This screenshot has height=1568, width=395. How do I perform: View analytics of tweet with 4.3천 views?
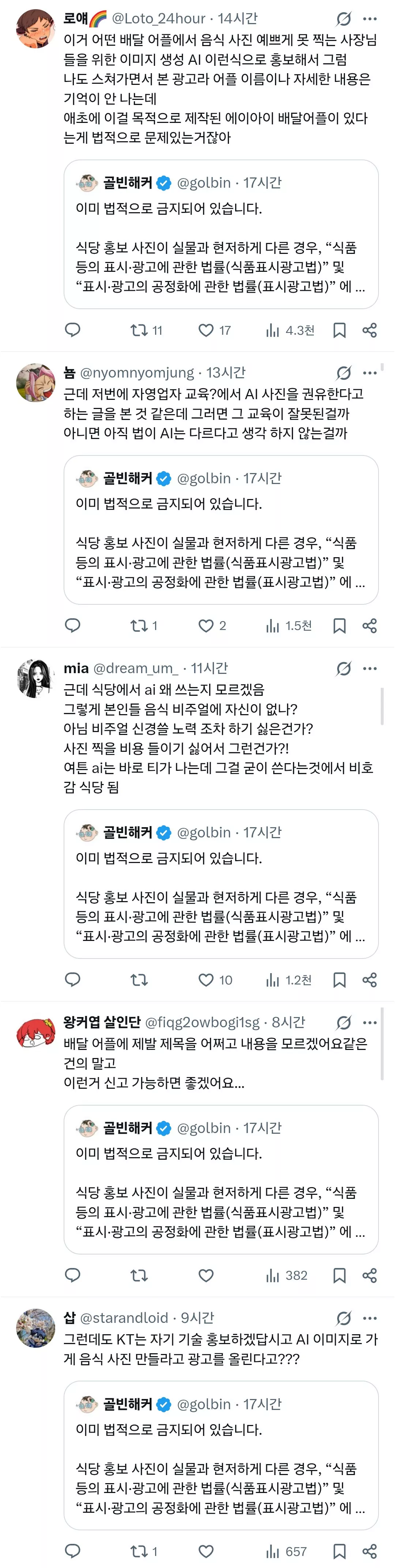[x=290, y=330]
